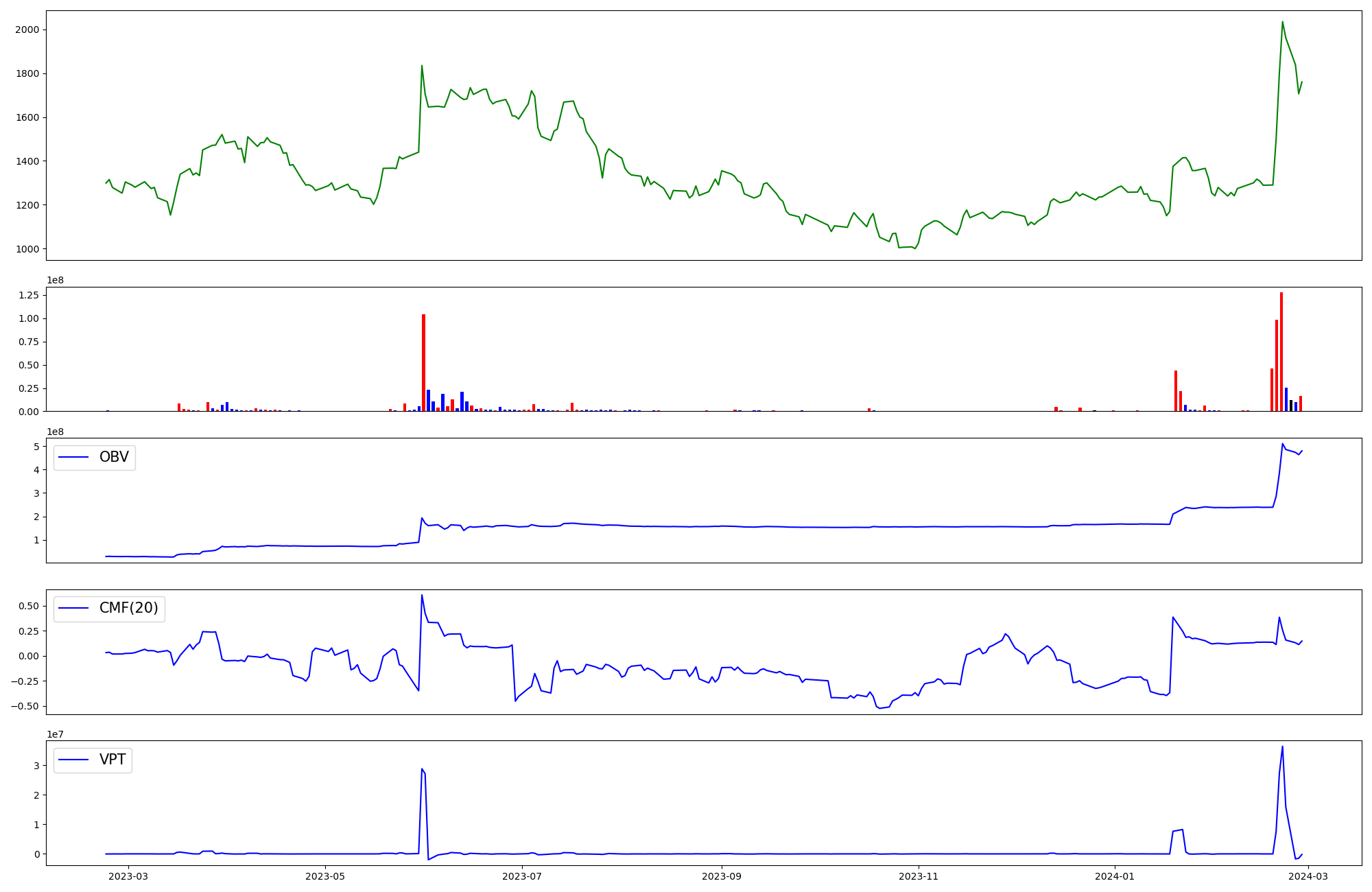The height and width of the screenshot is (892, 1372).
Task: Click the 1.25 volume axis tick label
Action: [28, 295]
